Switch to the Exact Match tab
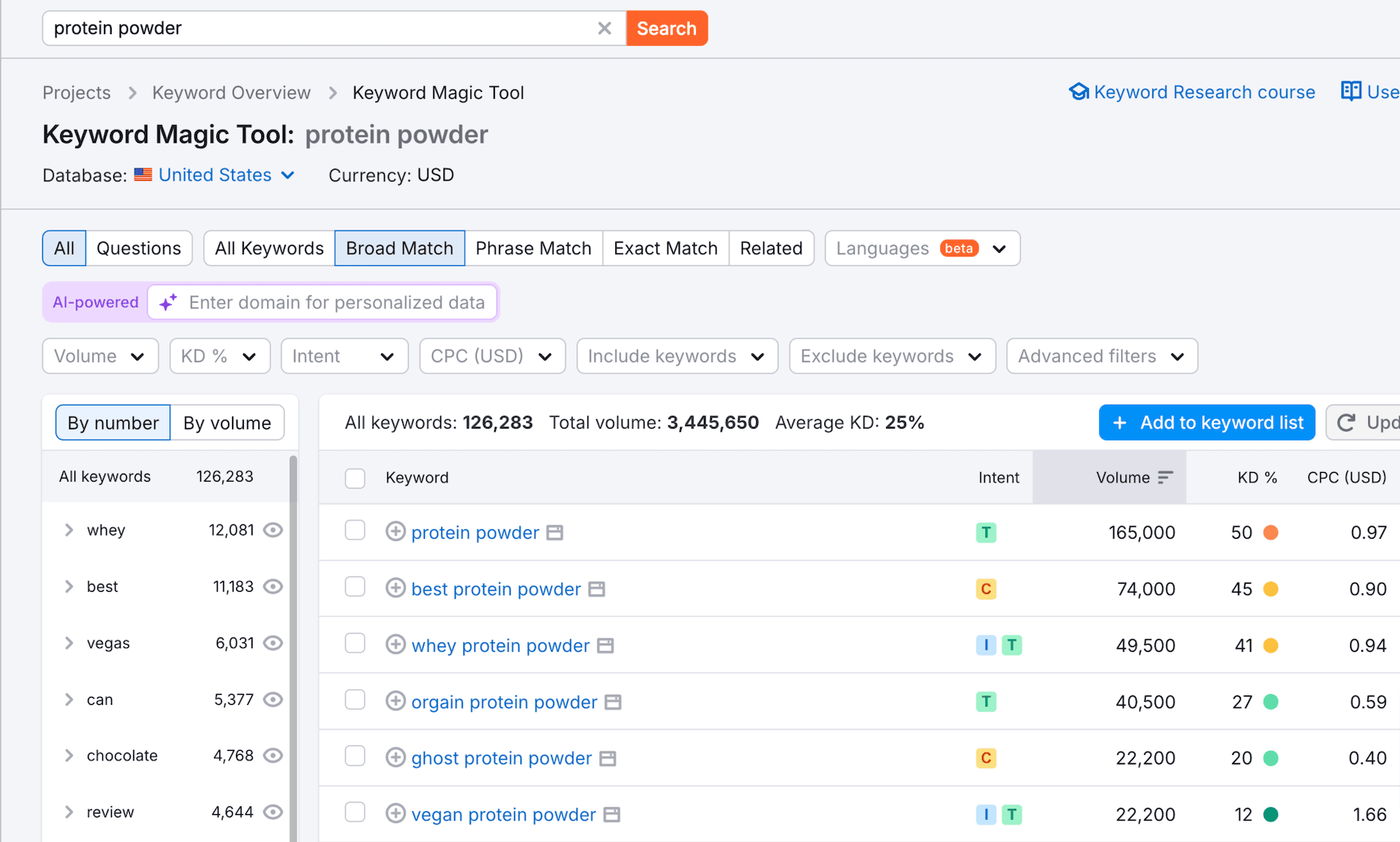Screen dimensions: 1400x842 [665, 248]
